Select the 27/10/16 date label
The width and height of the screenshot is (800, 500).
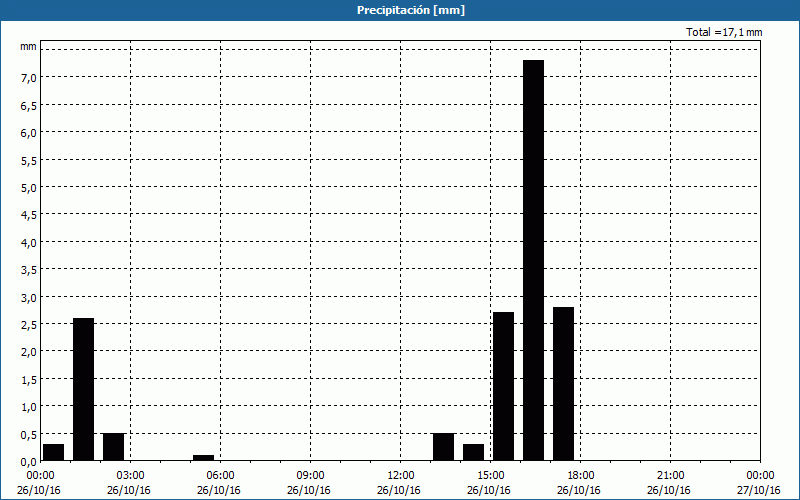pyautogui.click(x=759, y=491)
